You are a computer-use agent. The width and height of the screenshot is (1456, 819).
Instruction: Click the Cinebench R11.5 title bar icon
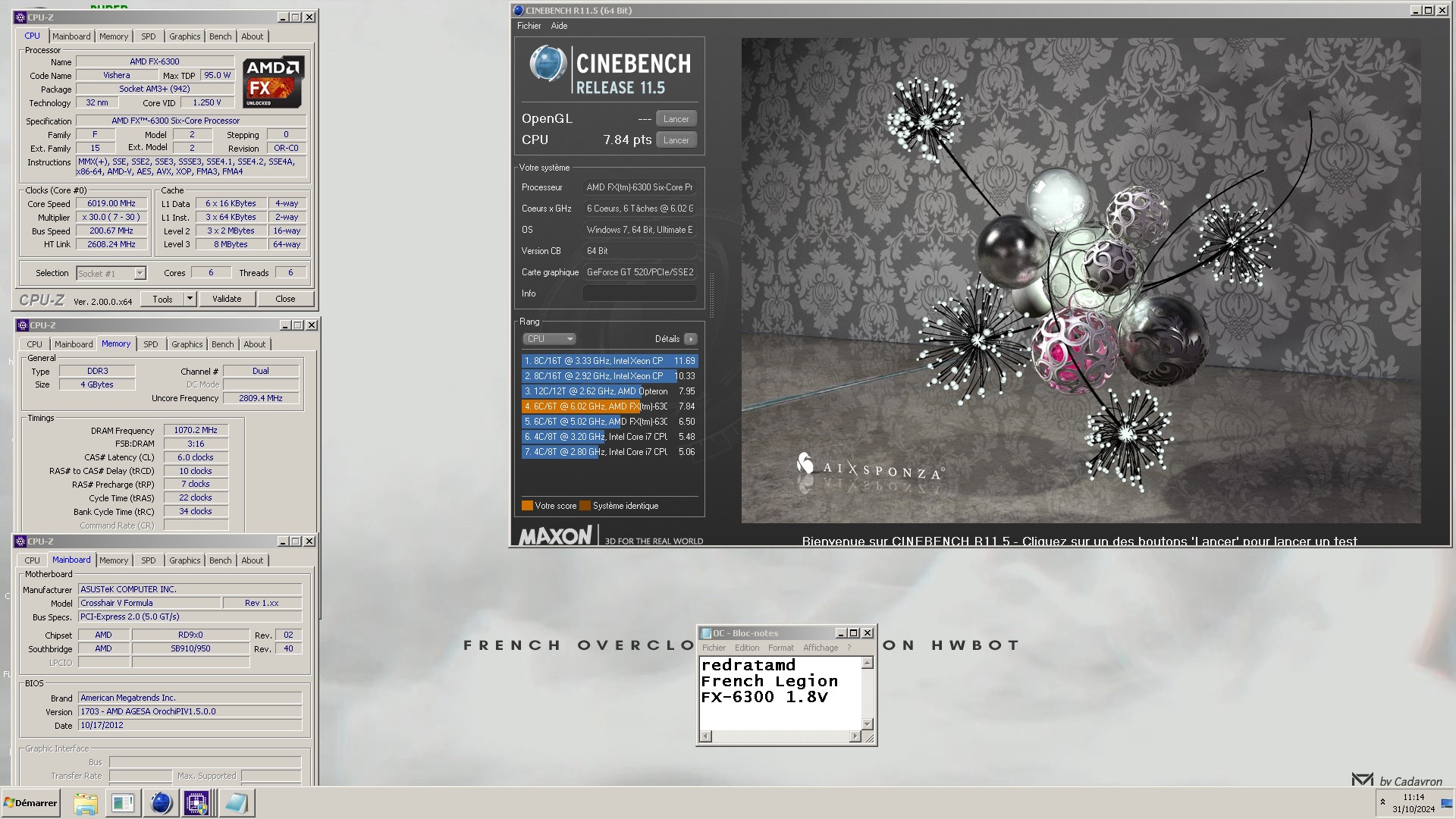click(x=519, y=11)
